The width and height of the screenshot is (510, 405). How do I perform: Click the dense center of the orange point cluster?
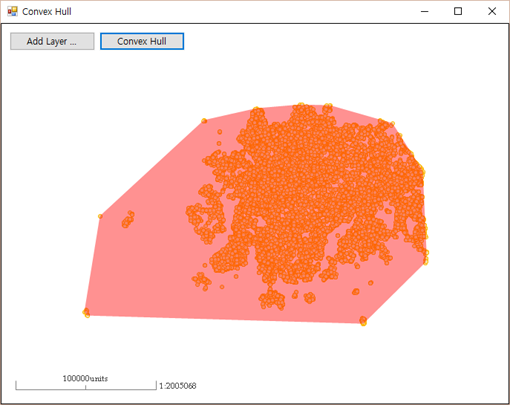(307, 187)
